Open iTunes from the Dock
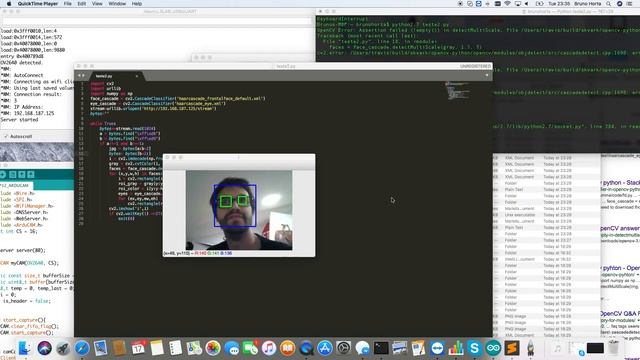The height and width of the screenshot is (360, 640). pyautogui.click(x=269, y=348)
